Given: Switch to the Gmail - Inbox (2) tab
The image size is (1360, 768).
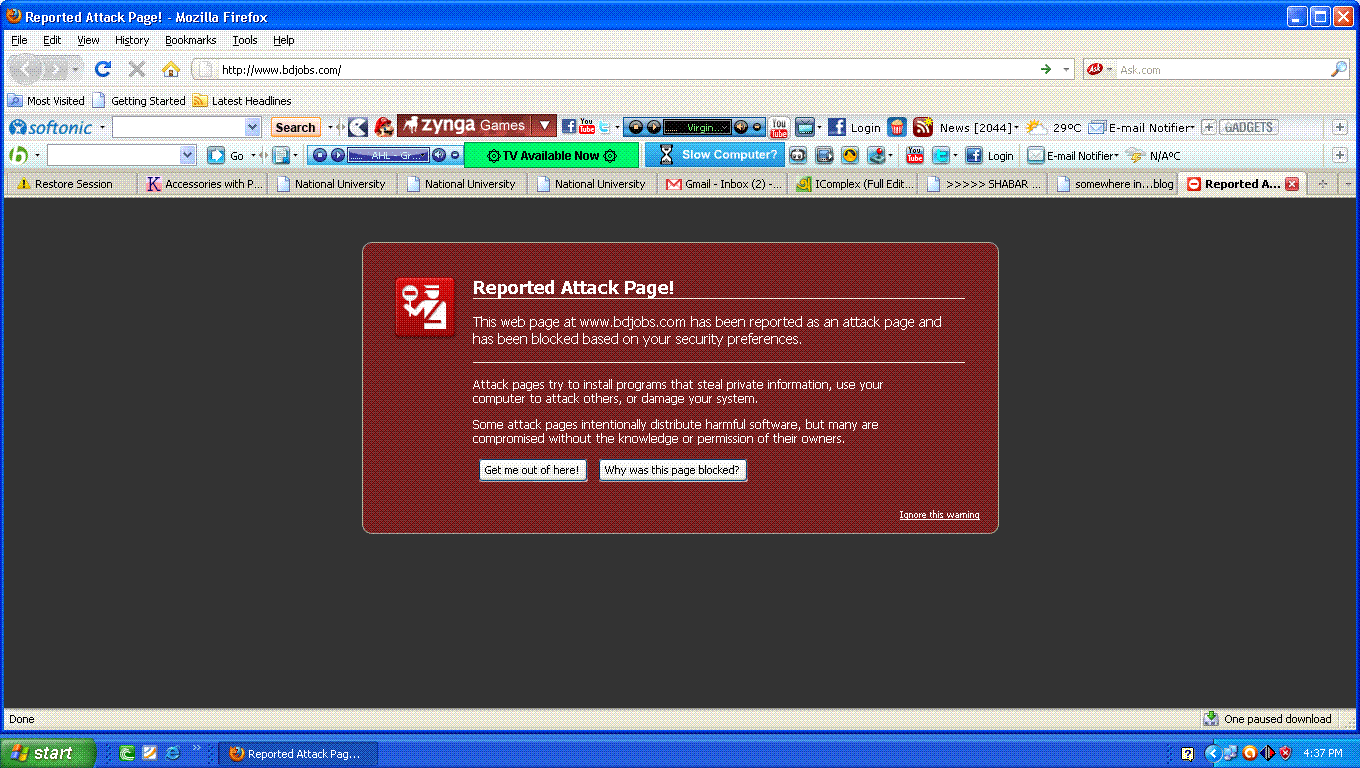Looking at the screenshot, I should tap(723, 184).
